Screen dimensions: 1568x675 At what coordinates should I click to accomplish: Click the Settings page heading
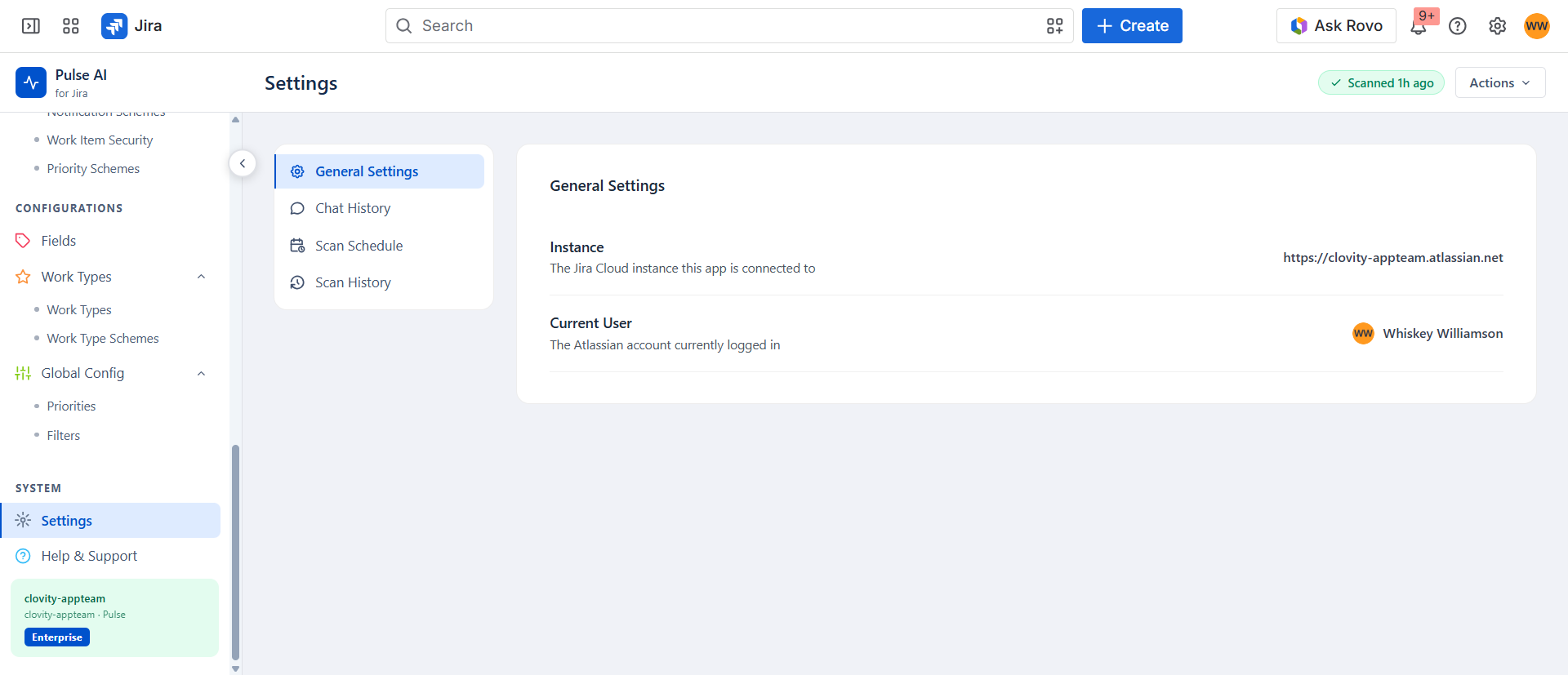point(301,83)
